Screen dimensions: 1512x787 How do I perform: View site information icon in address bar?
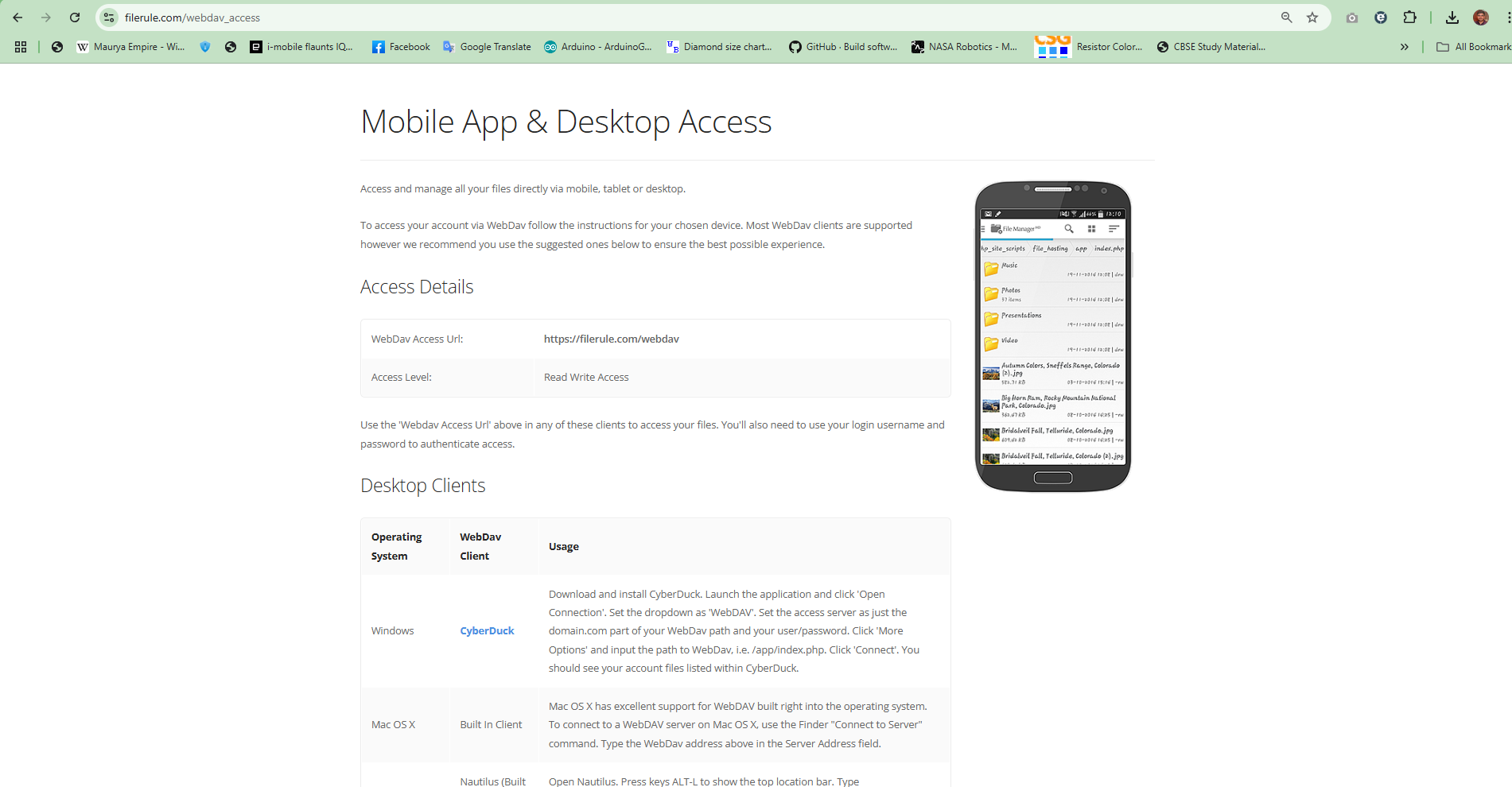(x=110, y=17)
